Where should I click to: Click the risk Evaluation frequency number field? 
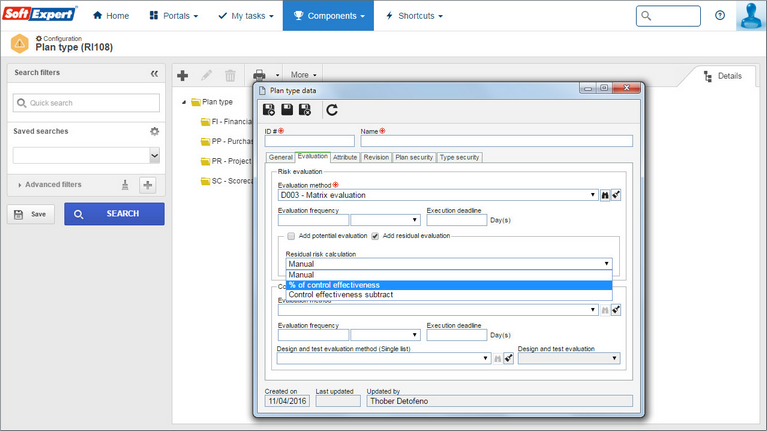click(313, 220)
